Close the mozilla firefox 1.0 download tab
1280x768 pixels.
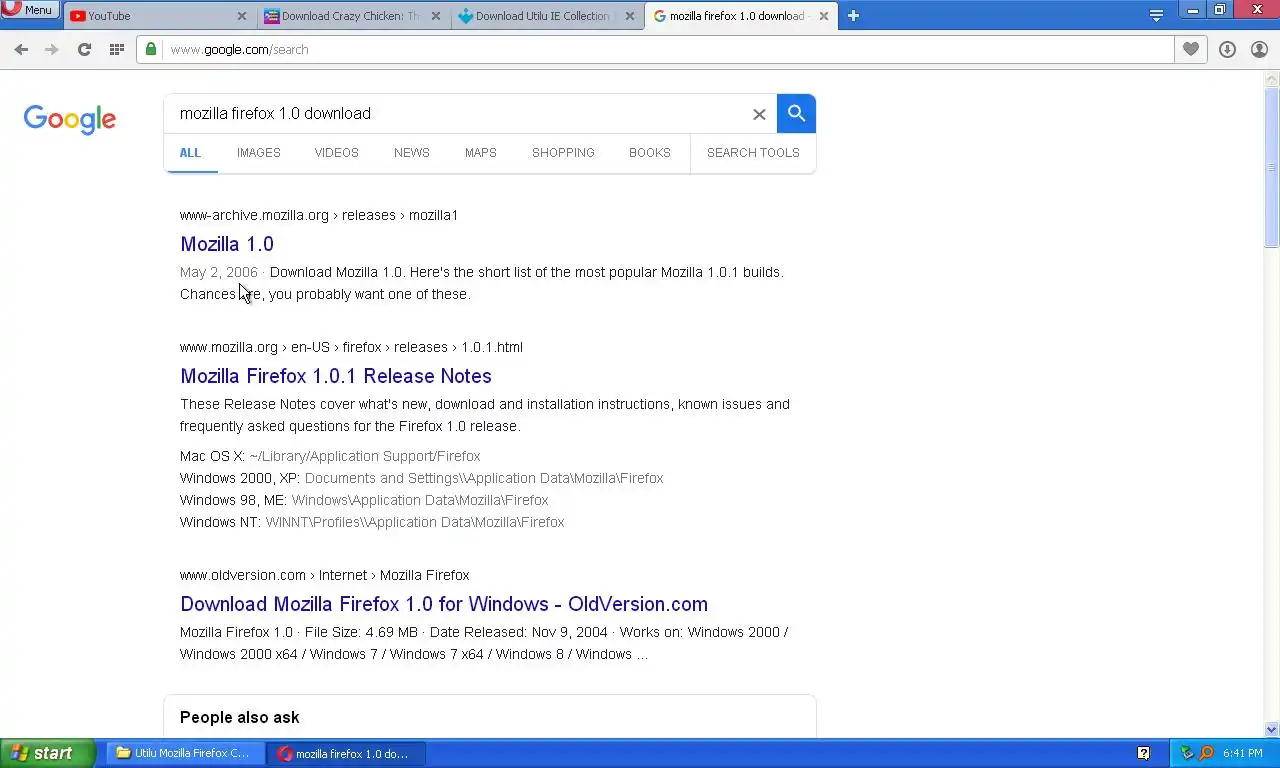pos(824,16)
